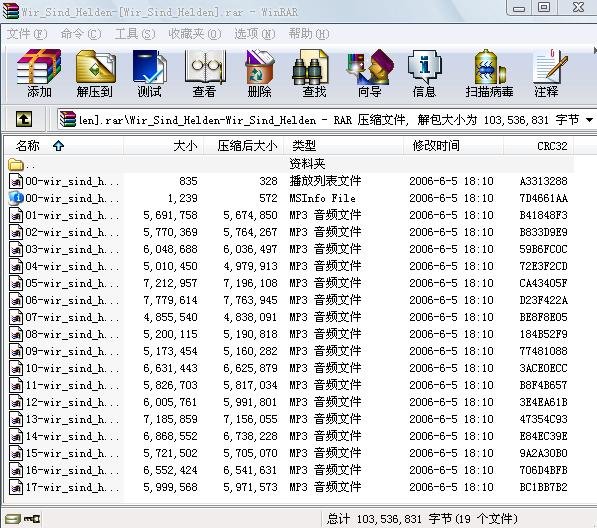Open the 帮助(H) menu
The width and height of the screenshot is (597, 528).
(x=309, y=34)
